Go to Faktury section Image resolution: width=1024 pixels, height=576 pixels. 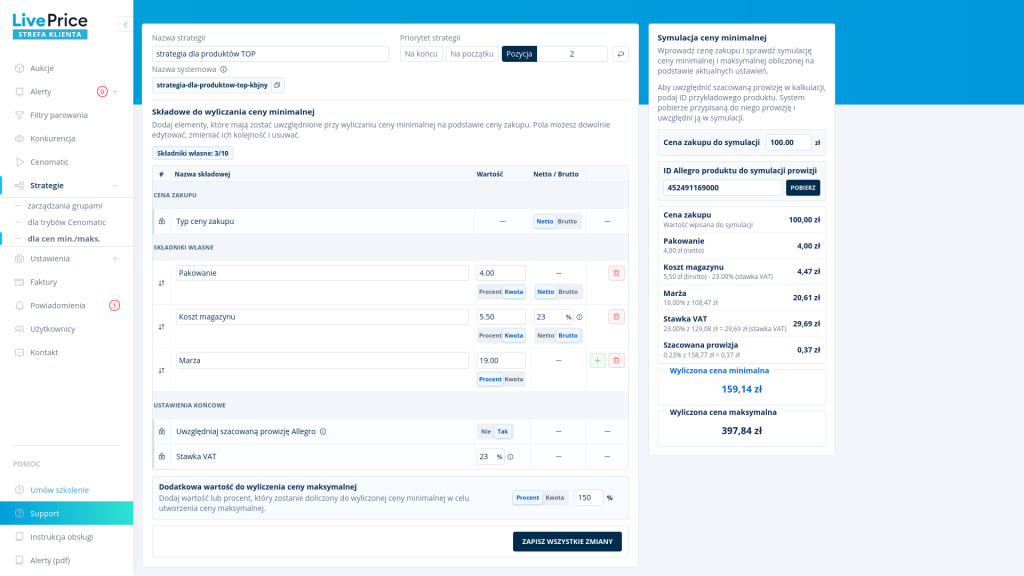click(44, 282)
